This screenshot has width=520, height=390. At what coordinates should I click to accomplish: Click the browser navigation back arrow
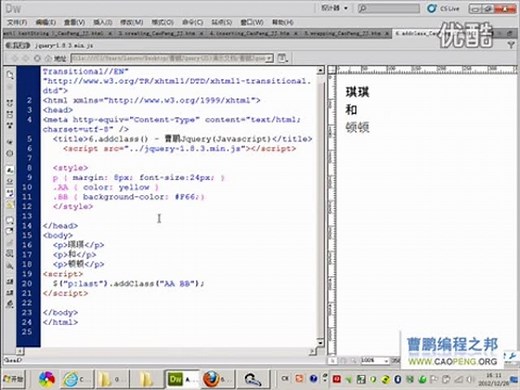(14, 58)
